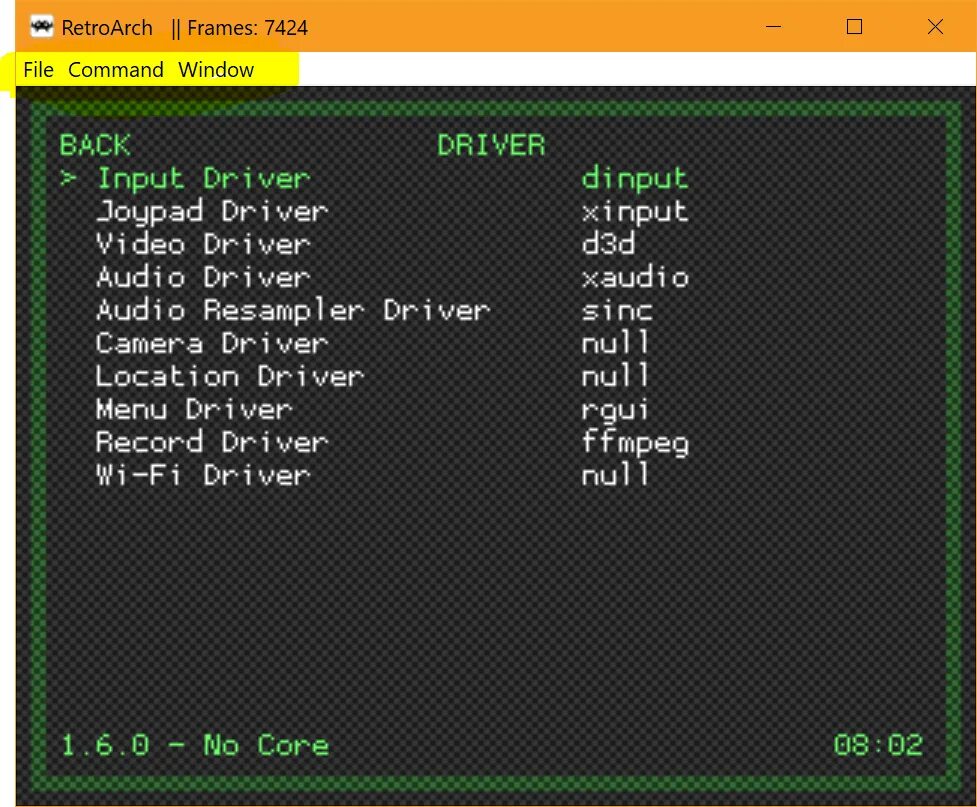The width and height of the screenshot is (977, 807).
Task: Select the Menu Driver entry
Action: click(x=194, y=409)
